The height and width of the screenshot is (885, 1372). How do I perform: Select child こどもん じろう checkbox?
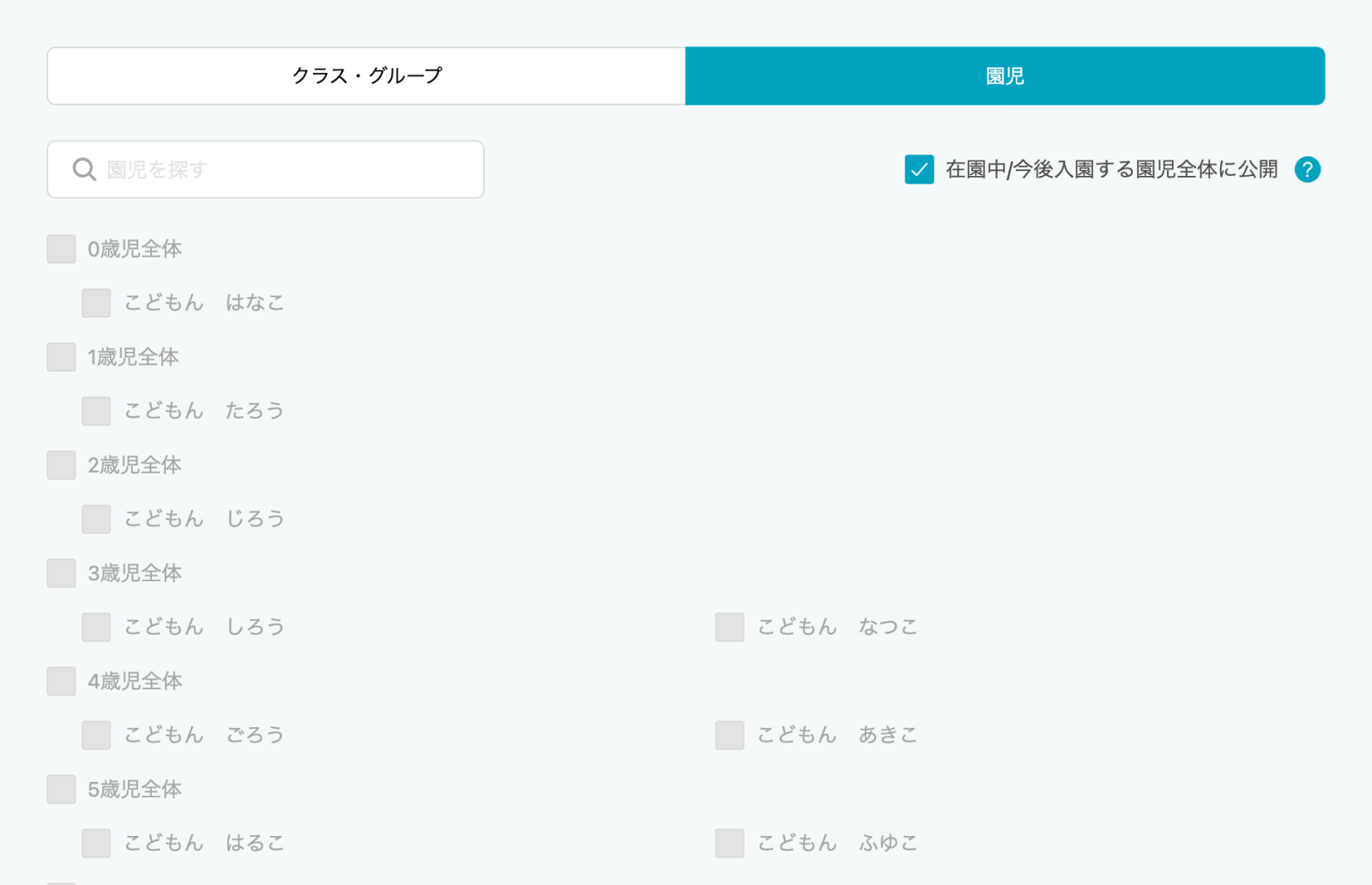click(96, 519)
